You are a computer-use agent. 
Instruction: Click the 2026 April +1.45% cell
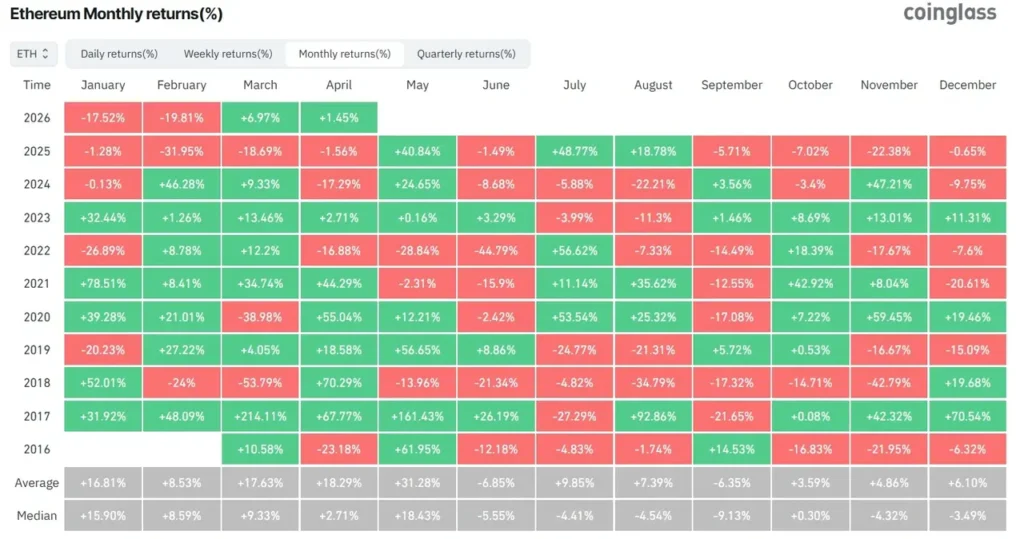point(338,118)
